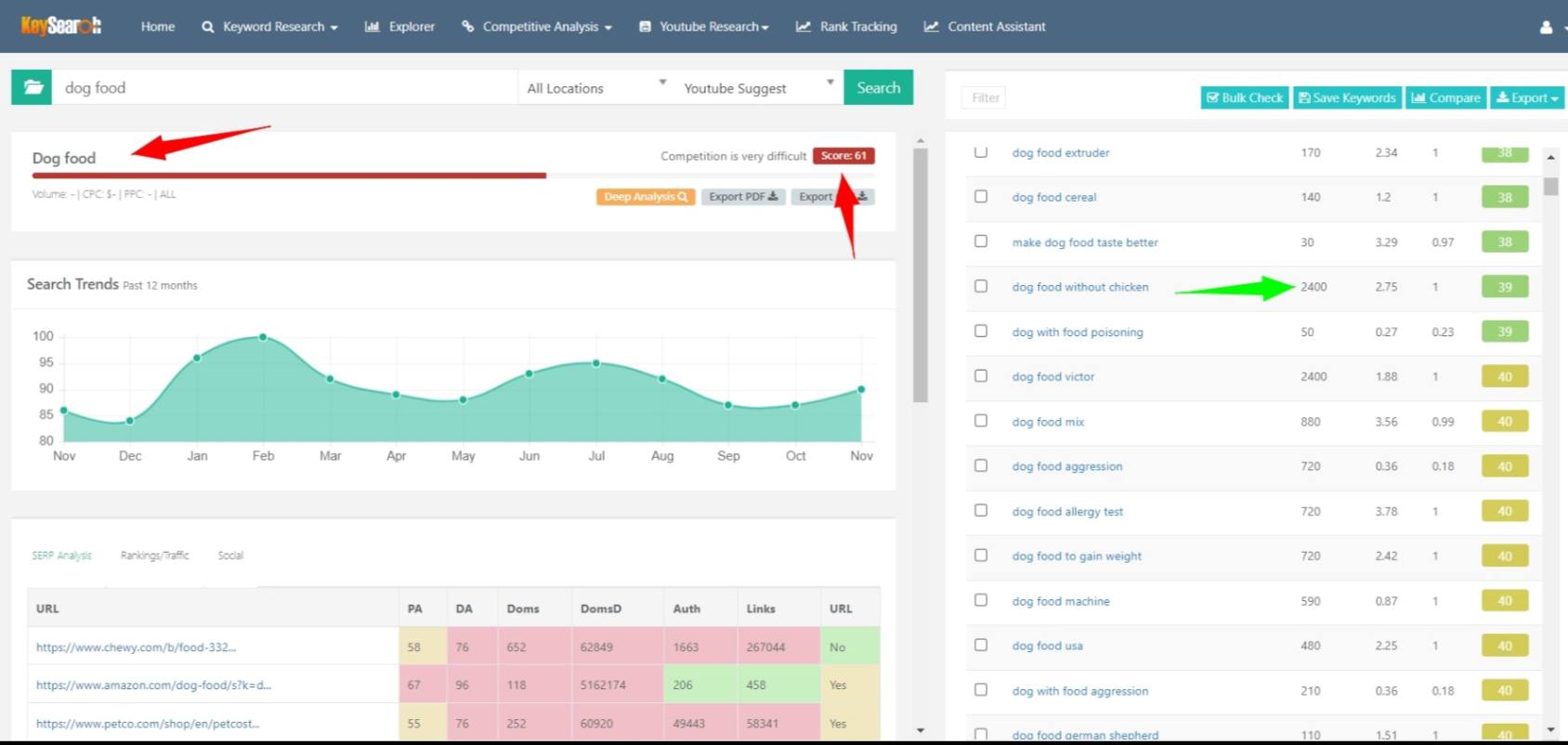Open the dog food allergy test keyword link
Screen dimensions: 1568x745
point(1067,512)
